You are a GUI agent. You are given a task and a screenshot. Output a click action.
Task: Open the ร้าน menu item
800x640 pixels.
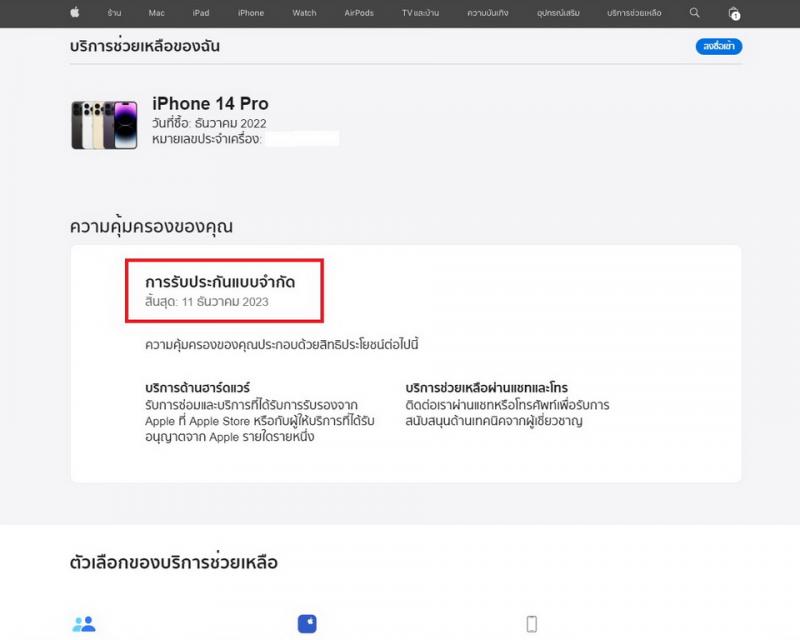(x=114, y=13)
